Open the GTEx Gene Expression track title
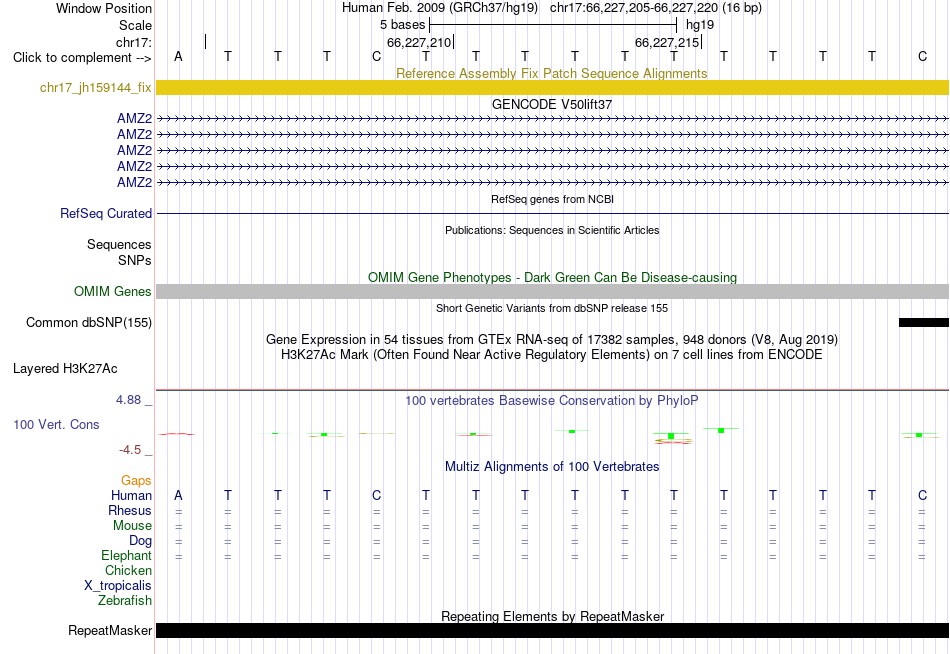950x654 pixels. (x=552, y=339)
